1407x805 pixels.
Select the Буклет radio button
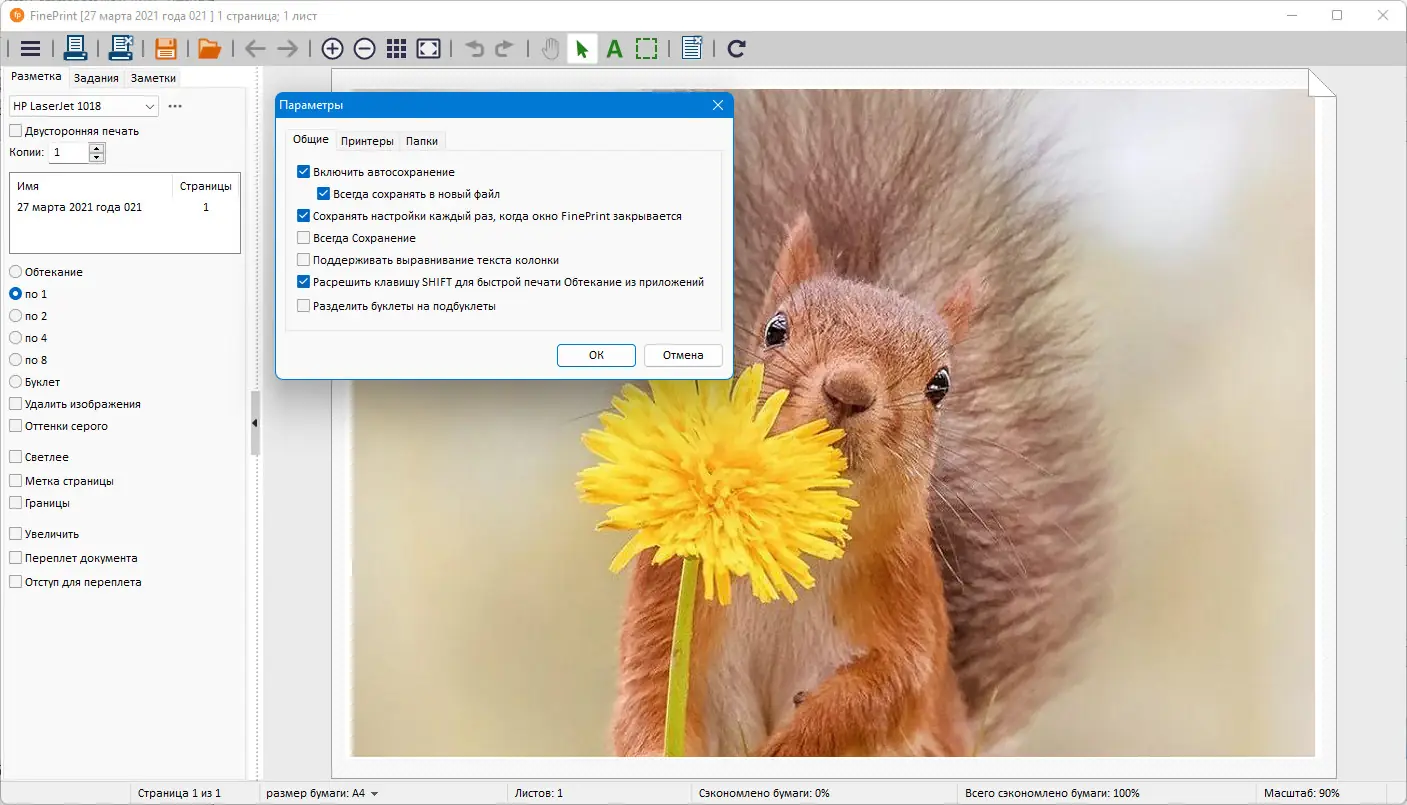click(x=15, y=382)
